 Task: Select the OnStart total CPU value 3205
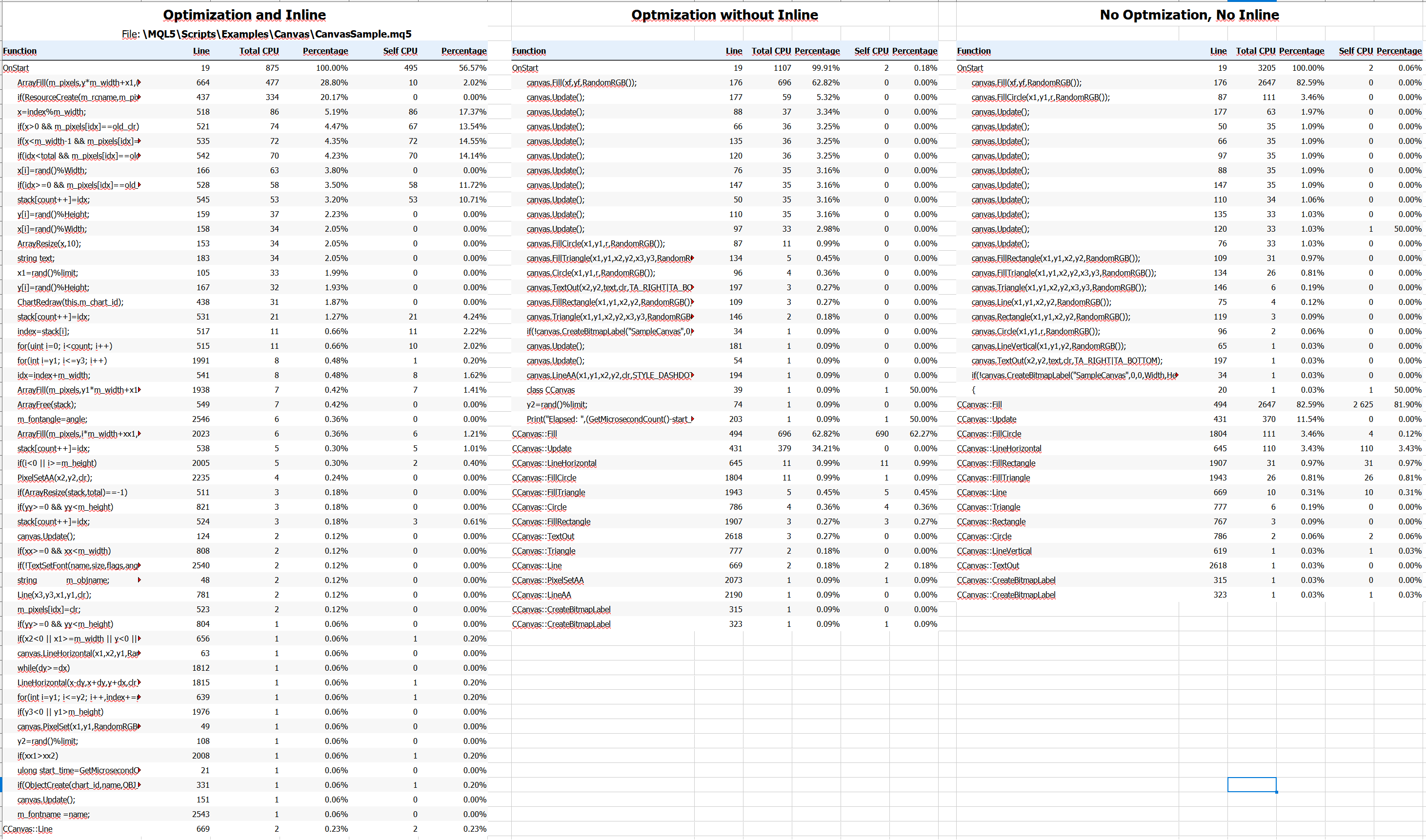[1267, 68]
